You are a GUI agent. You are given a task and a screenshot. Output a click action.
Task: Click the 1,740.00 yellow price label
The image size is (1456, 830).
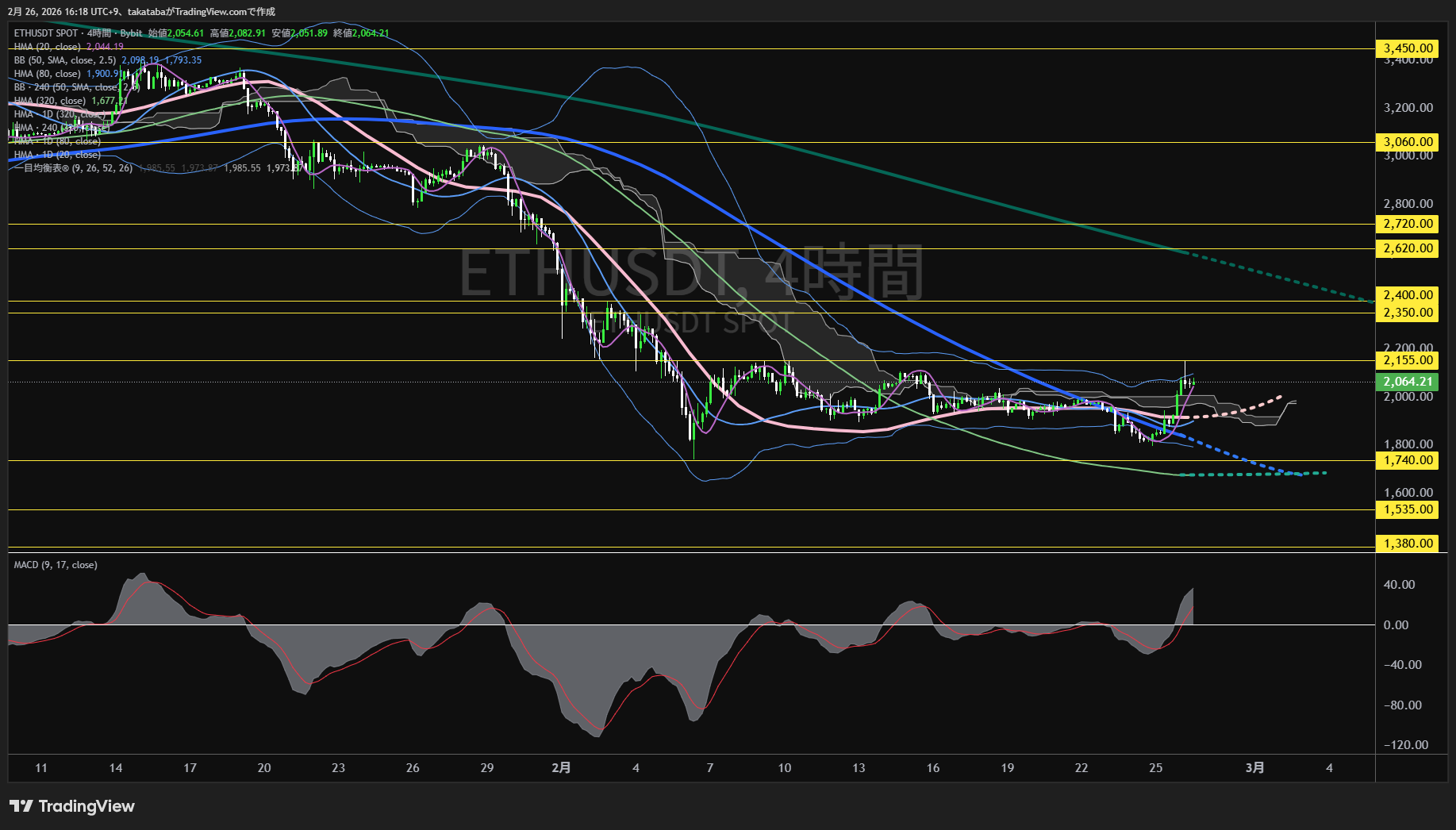click(1408, 460)
